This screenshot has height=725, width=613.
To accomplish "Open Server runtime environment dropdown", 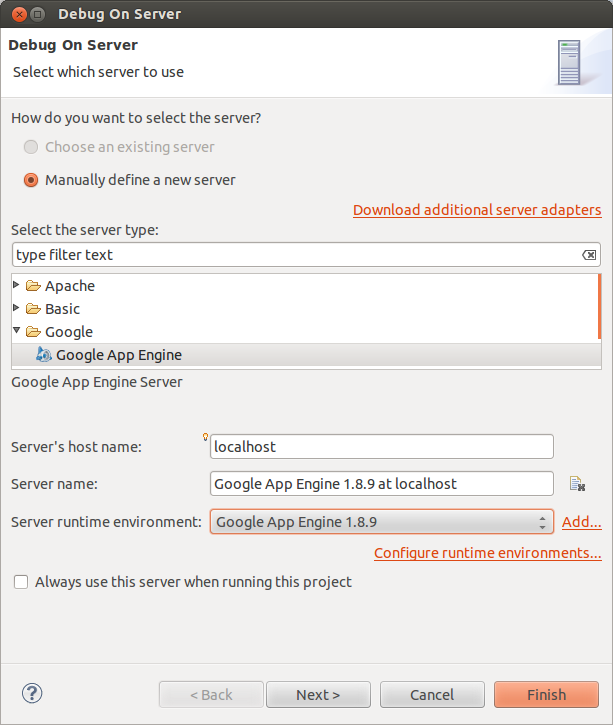I will click(x=380, y=522).
